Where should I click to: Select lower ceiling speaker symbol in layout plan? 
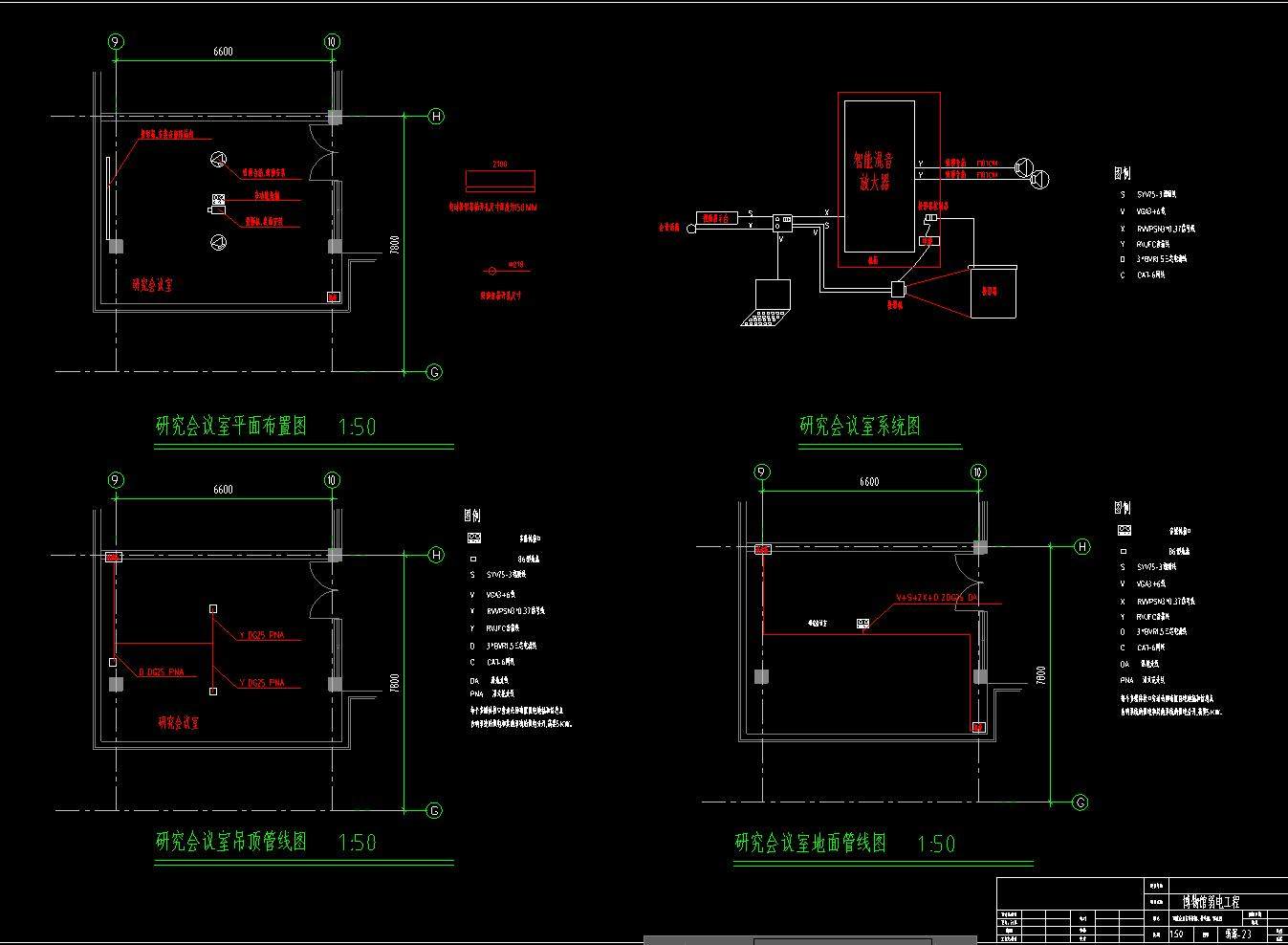point(218,243)
